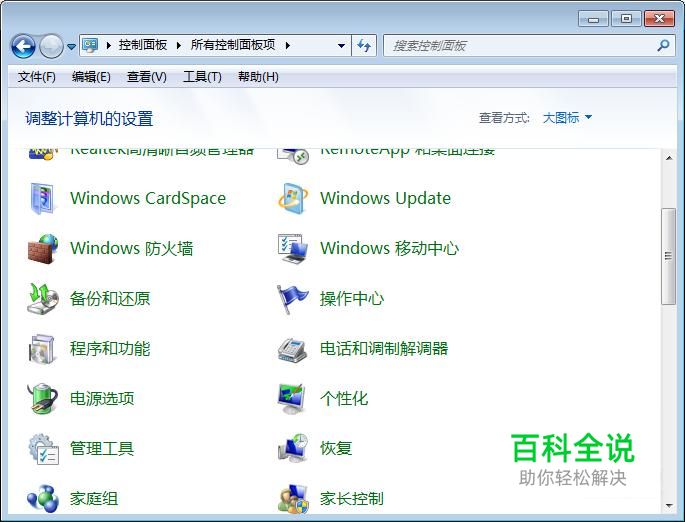Open the 编辑(E) menu
The width and height of the screenshot is (685, 522).
(x=91, y=77)
